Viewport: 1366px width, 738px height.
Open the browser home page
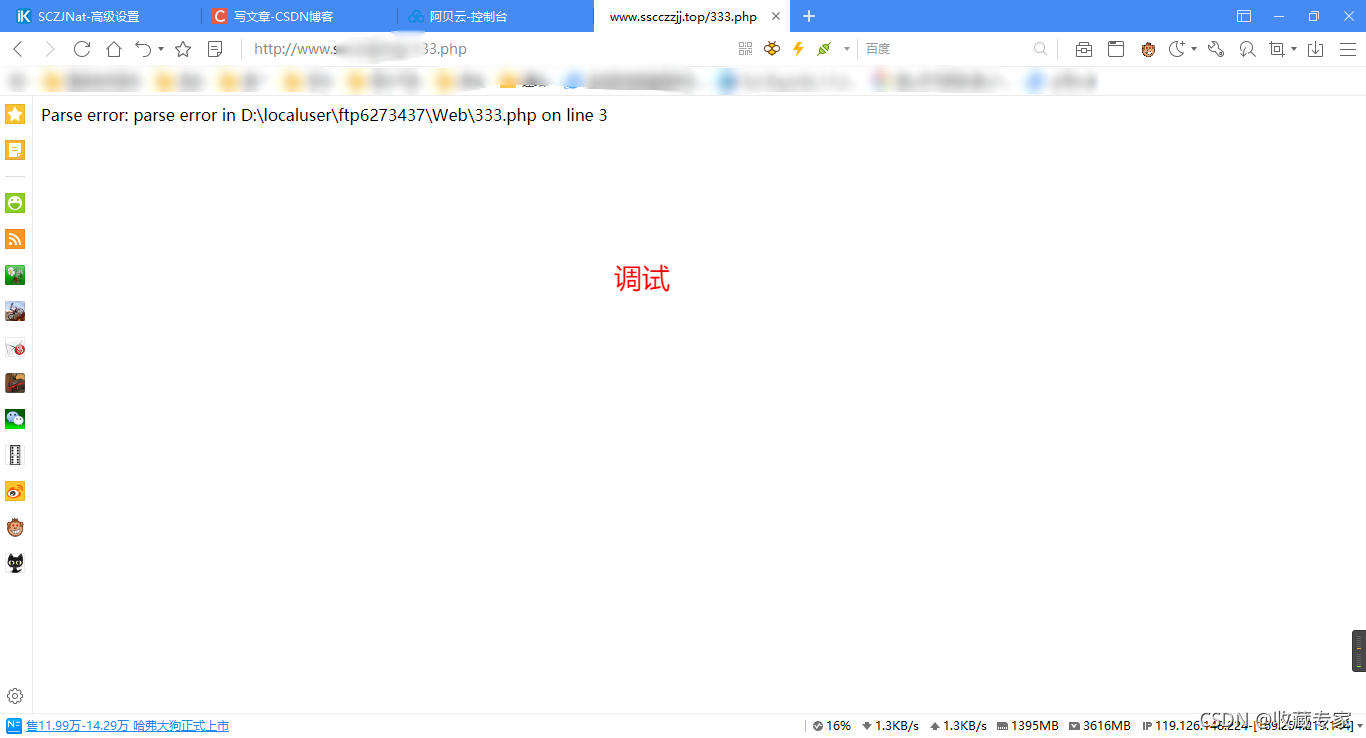tap(114, 49)
